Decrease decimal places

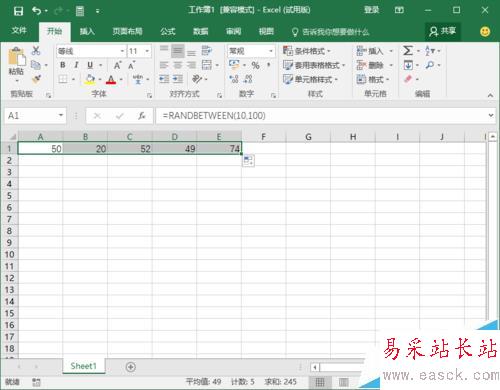(x=248, y=79)
